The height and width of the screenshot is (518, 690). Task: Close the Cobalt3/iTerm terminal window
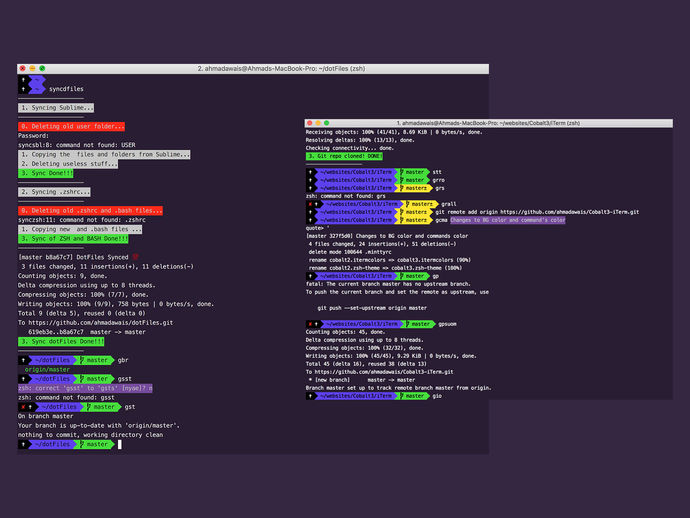point(309,123)
